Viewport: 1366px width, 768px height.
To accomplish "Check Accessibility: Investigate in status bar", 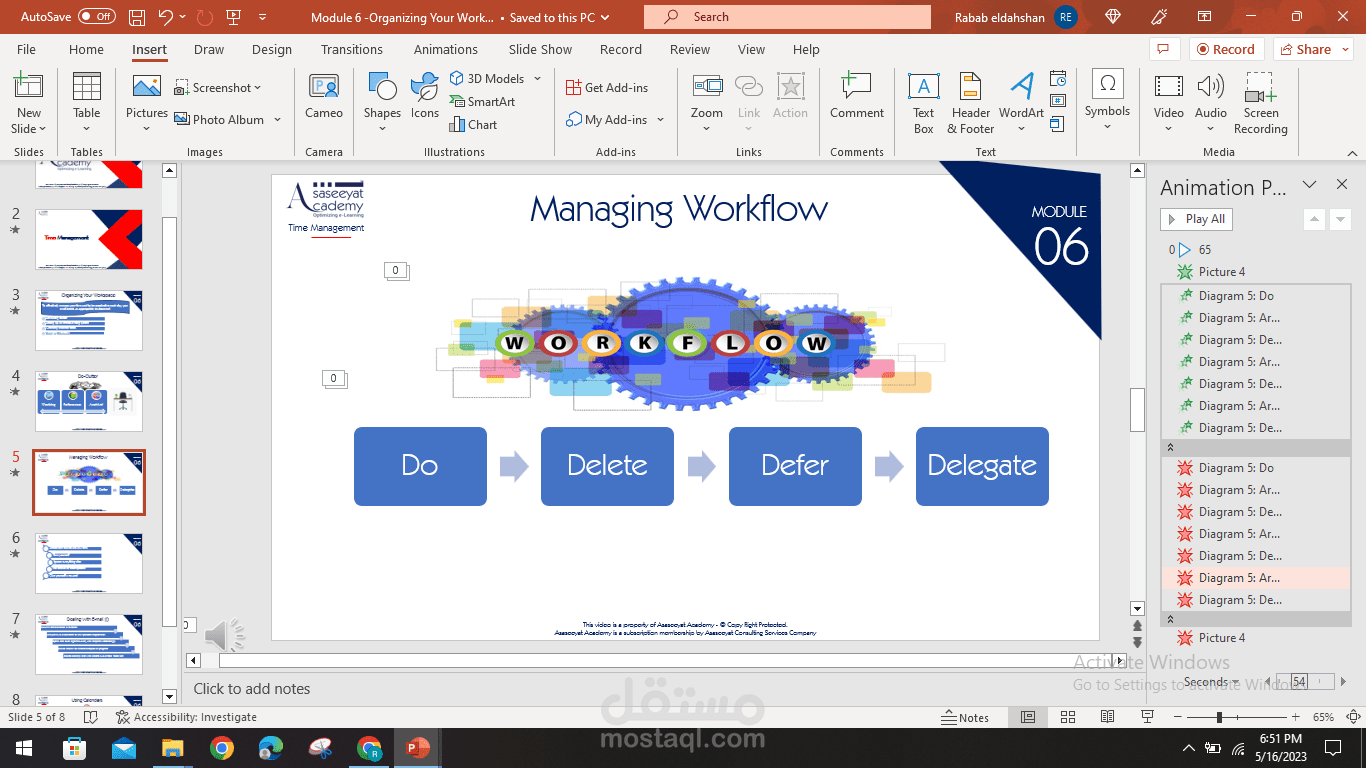I will [x=186, y=717].
